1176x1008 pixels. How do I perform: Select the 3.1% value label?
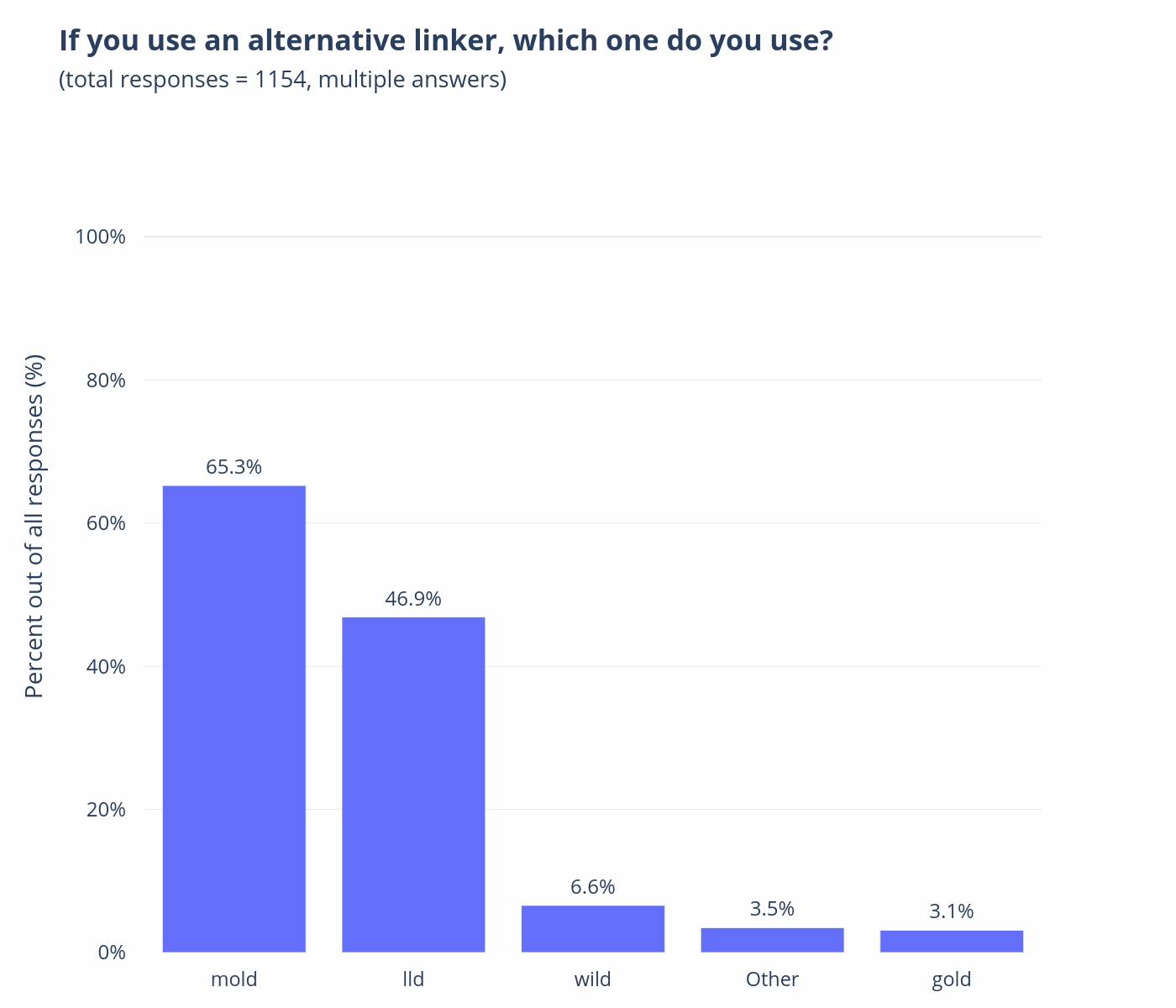coord(952,911)
